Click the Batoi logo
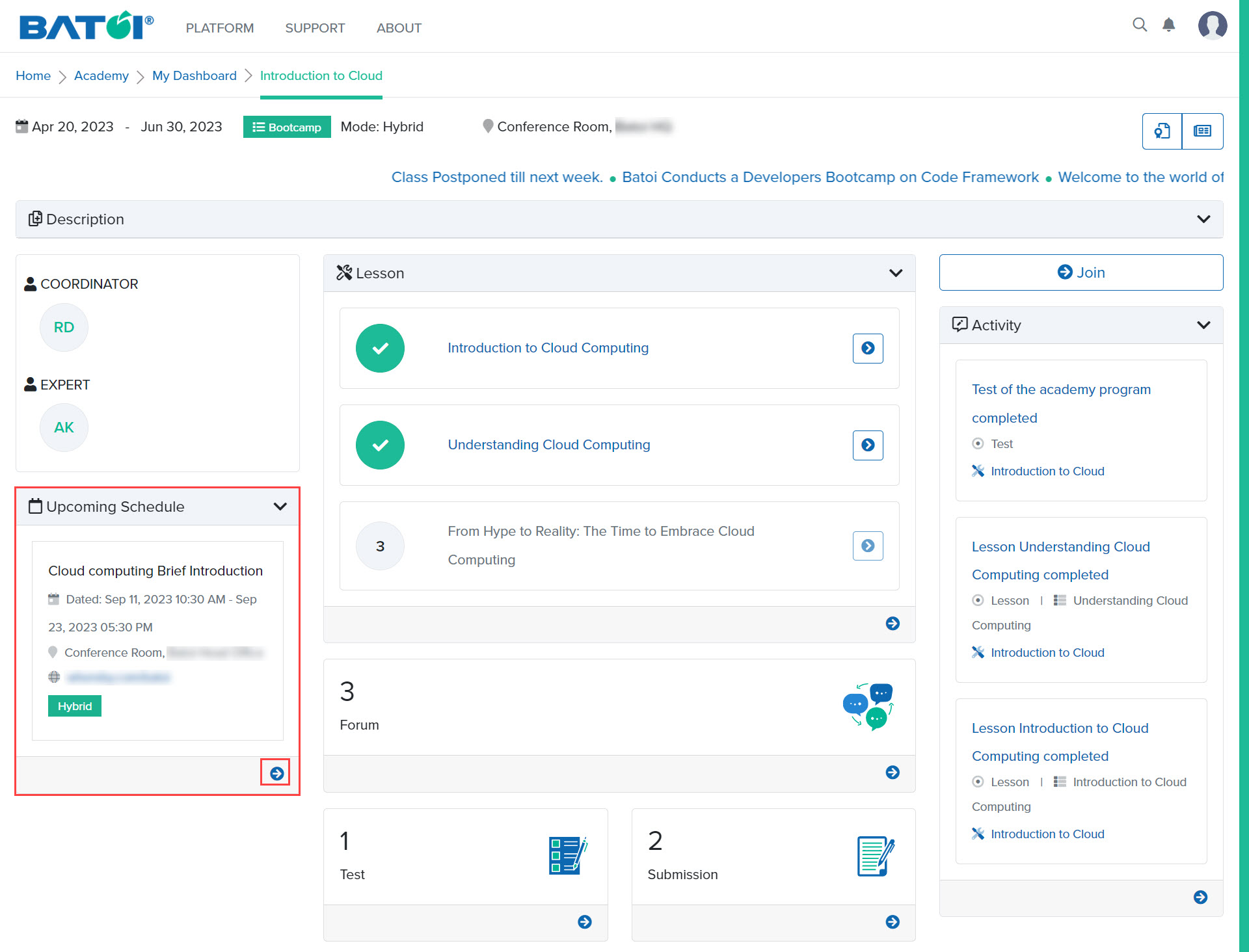 (87, 26)
